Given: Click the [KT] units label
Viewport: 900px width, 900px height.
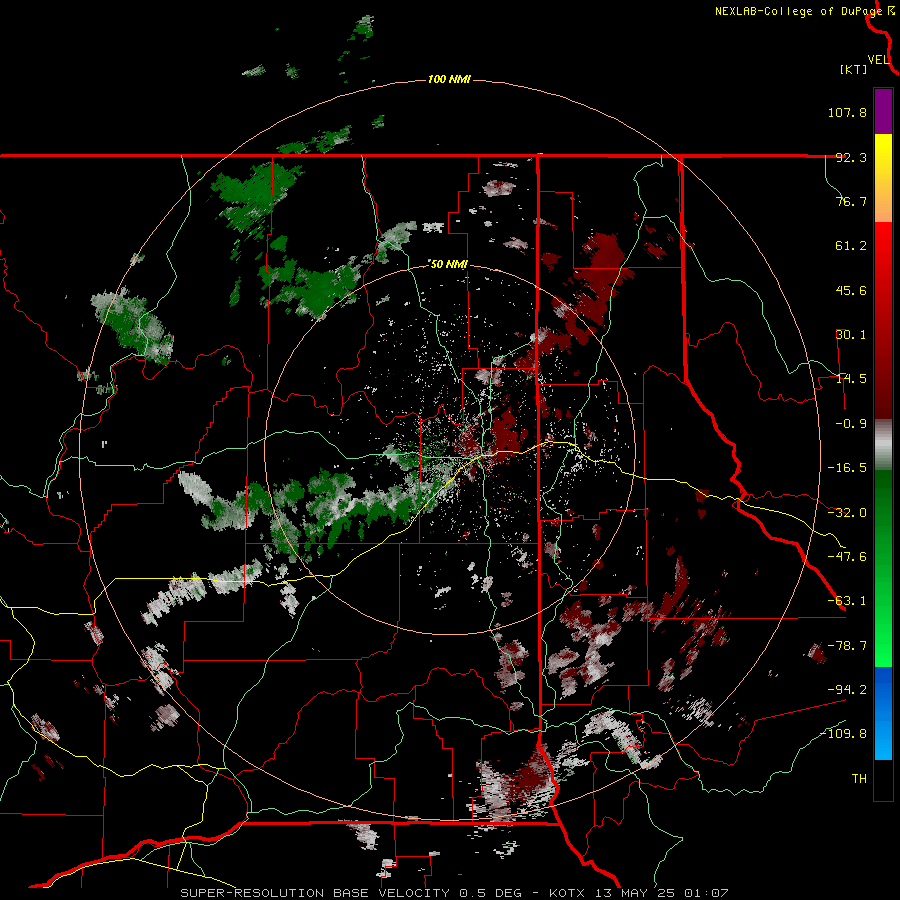Looking at the screenshot, I should coord(854,69).
